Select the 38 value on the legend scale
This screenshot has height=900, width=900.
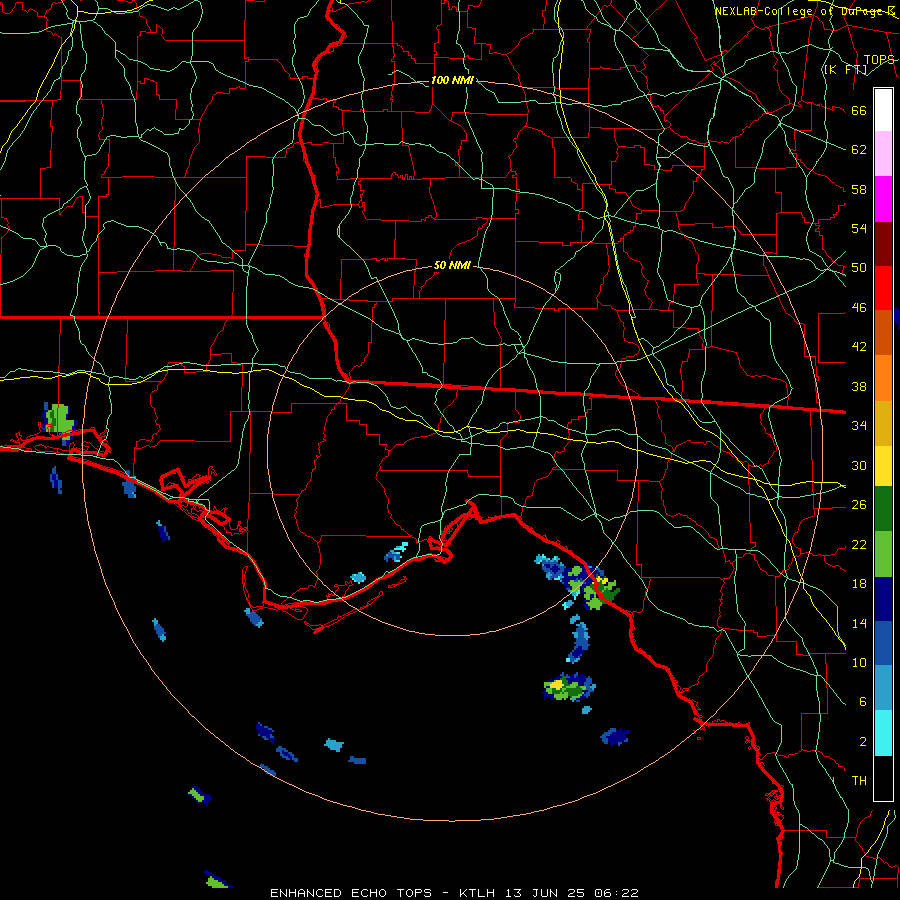click(859, 386)
